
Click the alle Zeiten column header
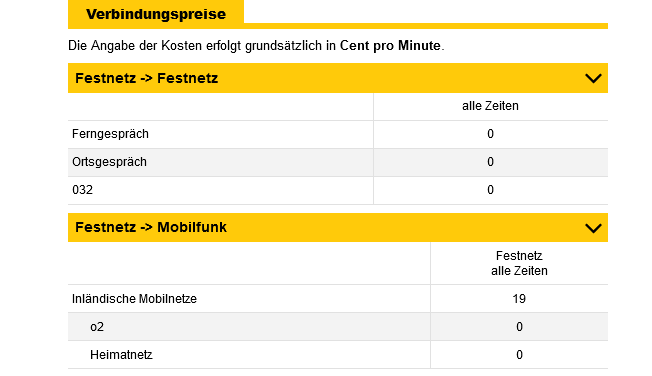pyautogui.click(x=490, y=106)
